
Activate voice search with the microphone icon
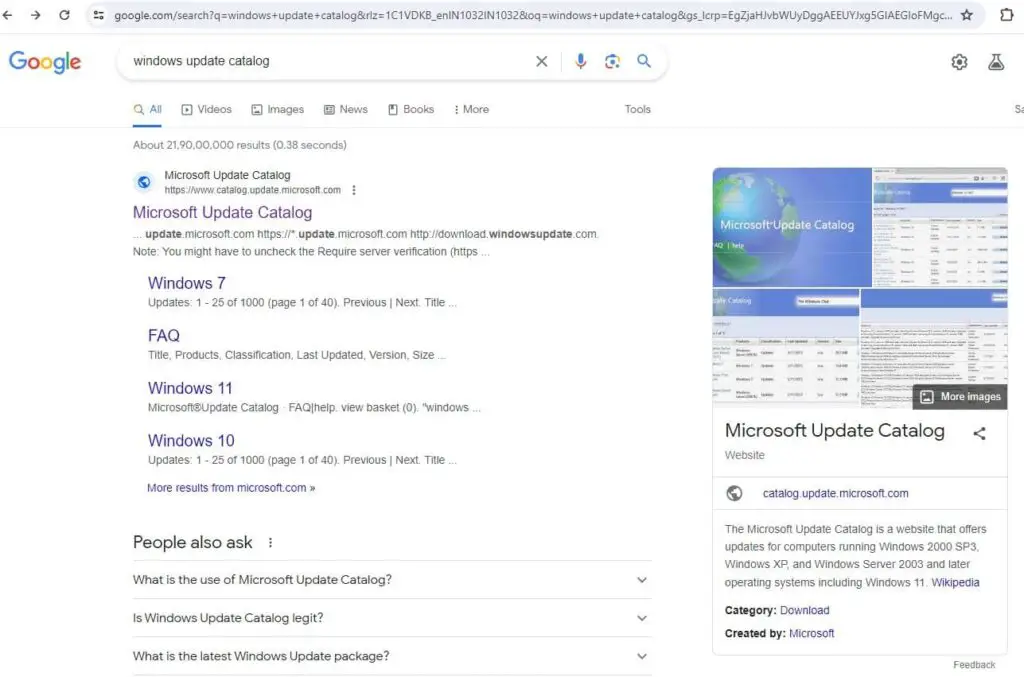pyautogui.click(x=581, y=61)
